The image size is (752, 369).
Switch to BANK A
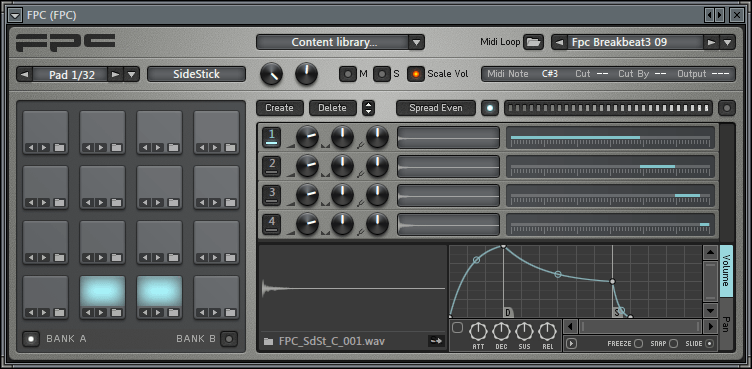click(x=31, y=339)
